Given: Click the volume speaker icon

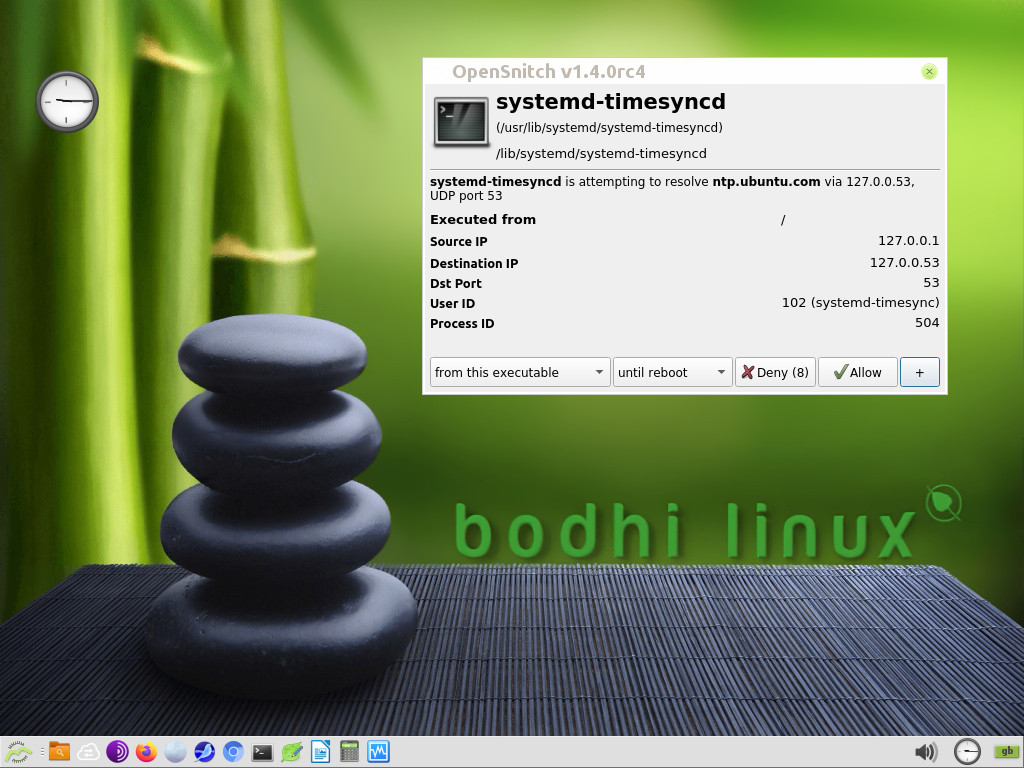Looking at the screenshot, I should coord(925,752).
